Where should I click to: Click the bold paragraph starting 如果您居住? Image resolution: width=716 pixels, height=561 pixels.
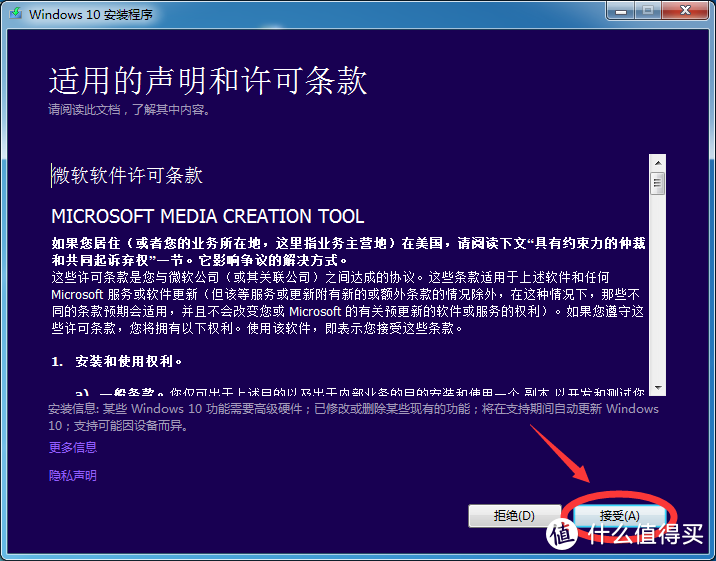pos(348,252)
